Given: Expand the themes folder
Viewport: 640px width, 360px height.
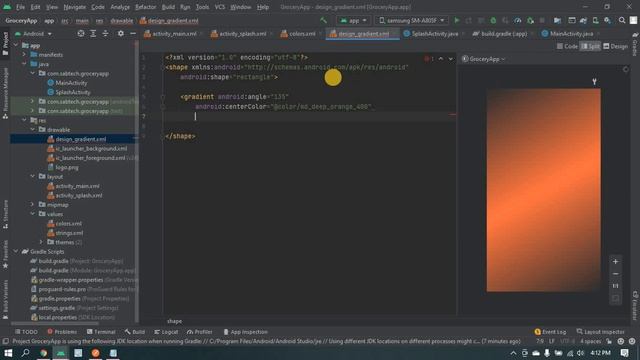Looking at the screenshot, I should (41, 242).
